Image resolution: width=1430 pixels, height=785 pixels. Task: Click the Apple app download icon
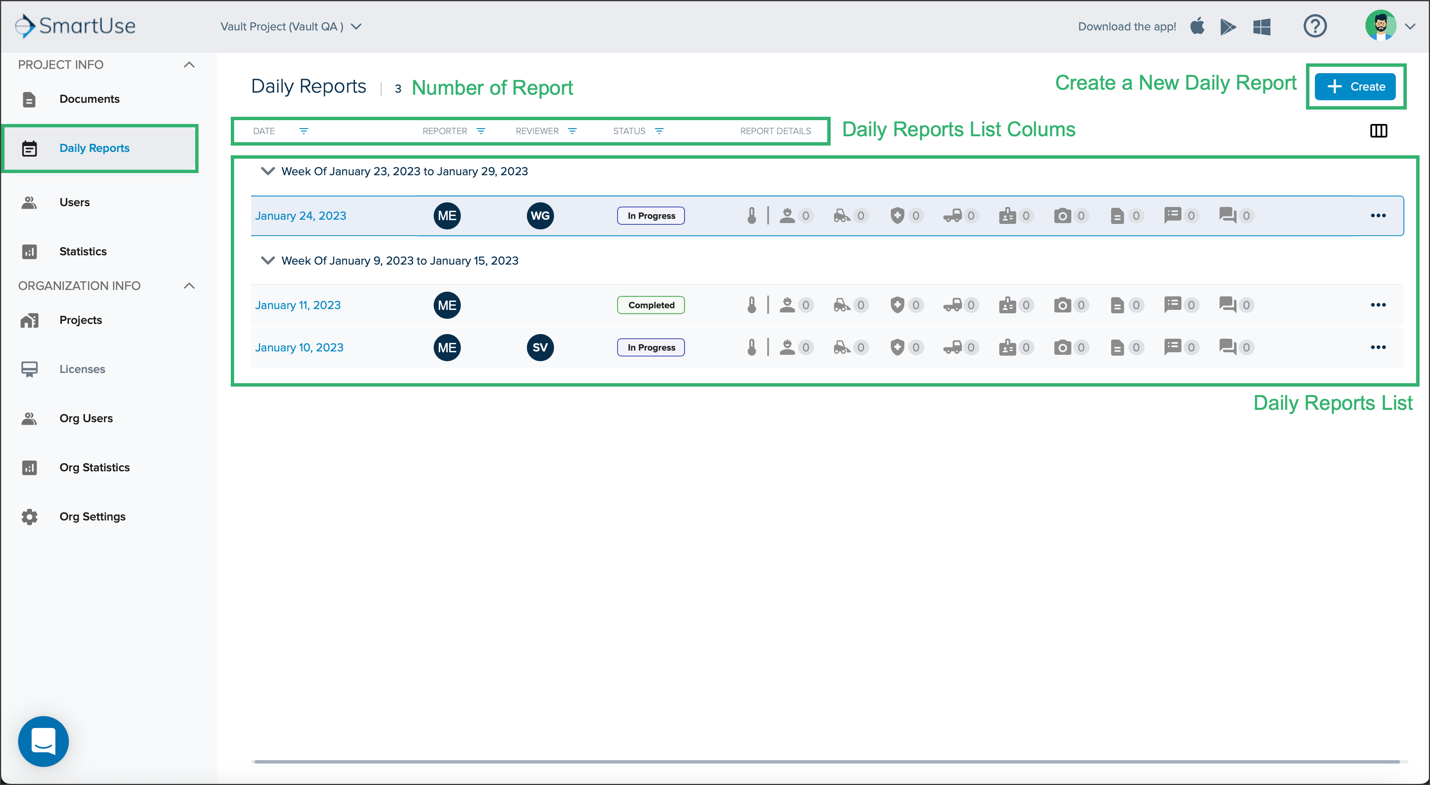click(x=1197, y=26)
